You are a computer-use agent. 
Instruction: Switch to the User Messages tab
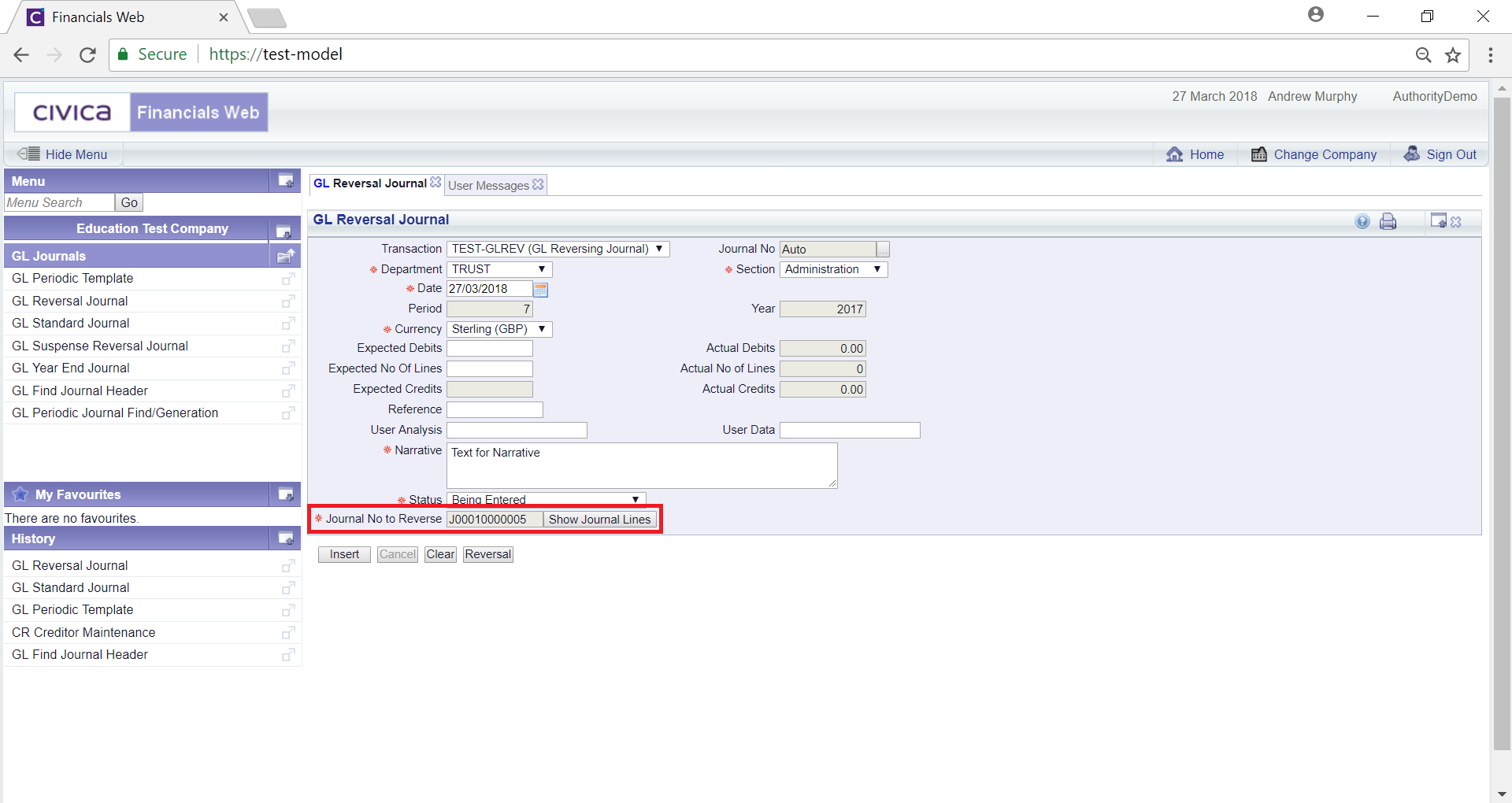coord(488,186)
